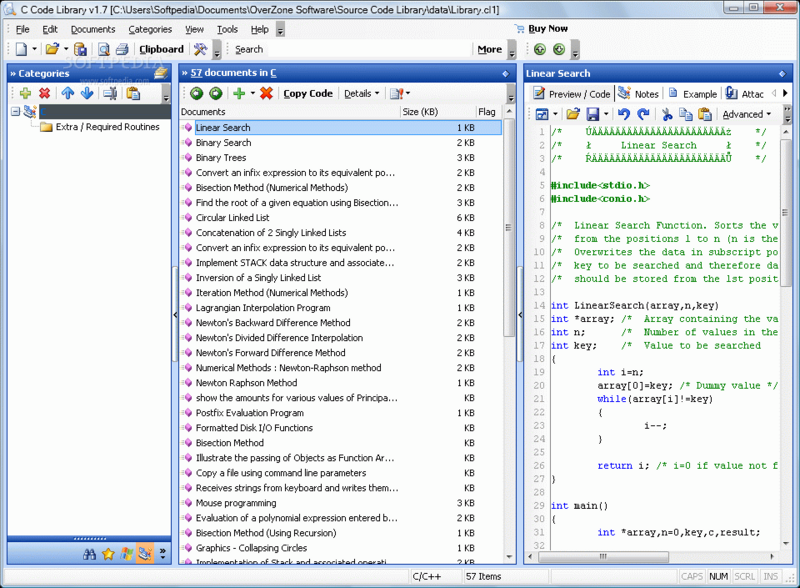Click the 57 documents in C header link
Screen dimensions: 800x588
[233, 73]
